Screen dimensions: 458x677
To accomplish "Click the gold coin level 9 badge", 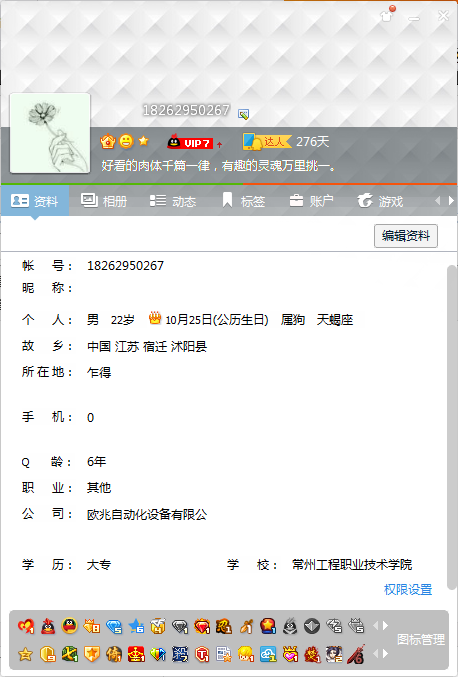I will coord(48,654).
